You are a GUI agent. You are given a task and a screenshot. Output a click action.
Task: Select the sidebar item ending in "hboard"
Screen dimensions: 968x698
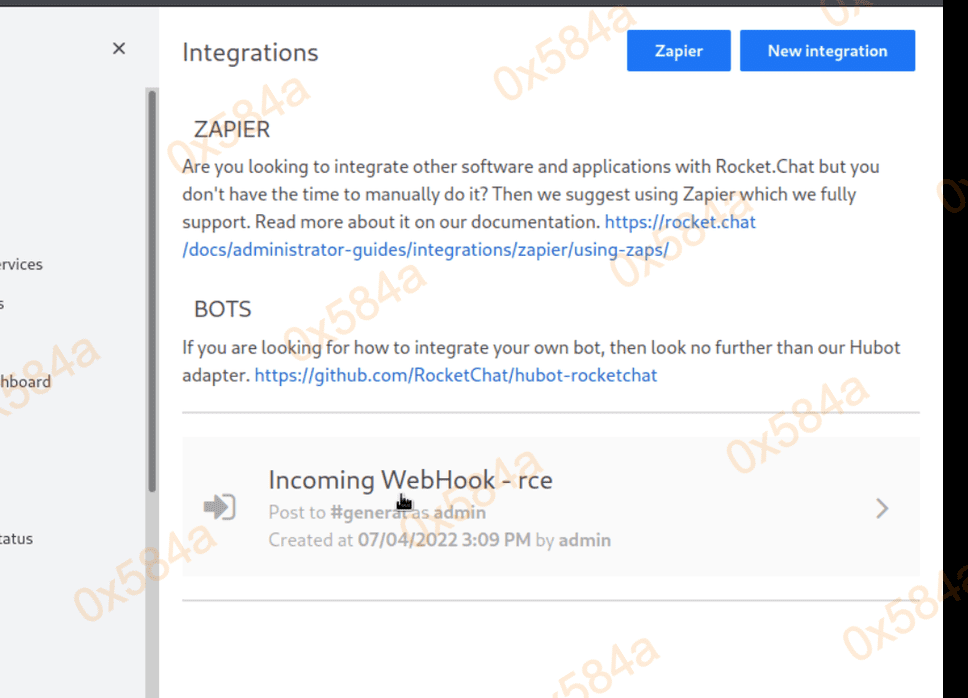pos(25,382)
